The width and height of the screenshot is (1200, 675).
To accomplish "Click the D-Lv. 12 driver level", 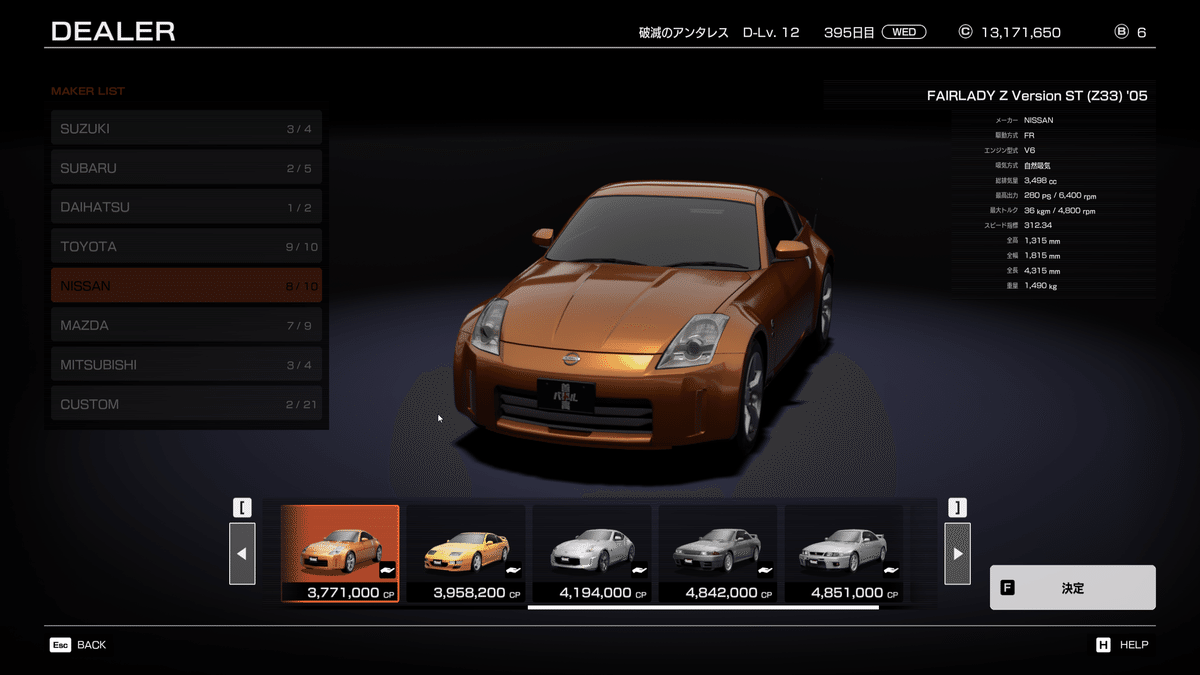I will tap(771, 32).
